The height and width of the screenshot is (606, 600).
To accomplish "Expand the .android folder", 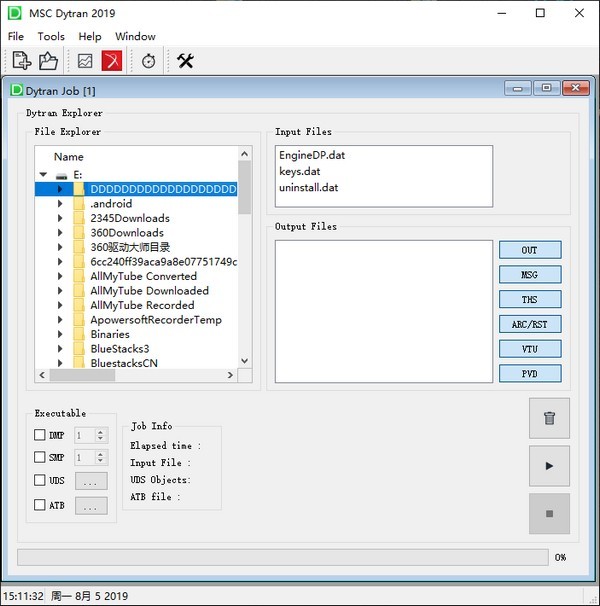I will [60, 203].
